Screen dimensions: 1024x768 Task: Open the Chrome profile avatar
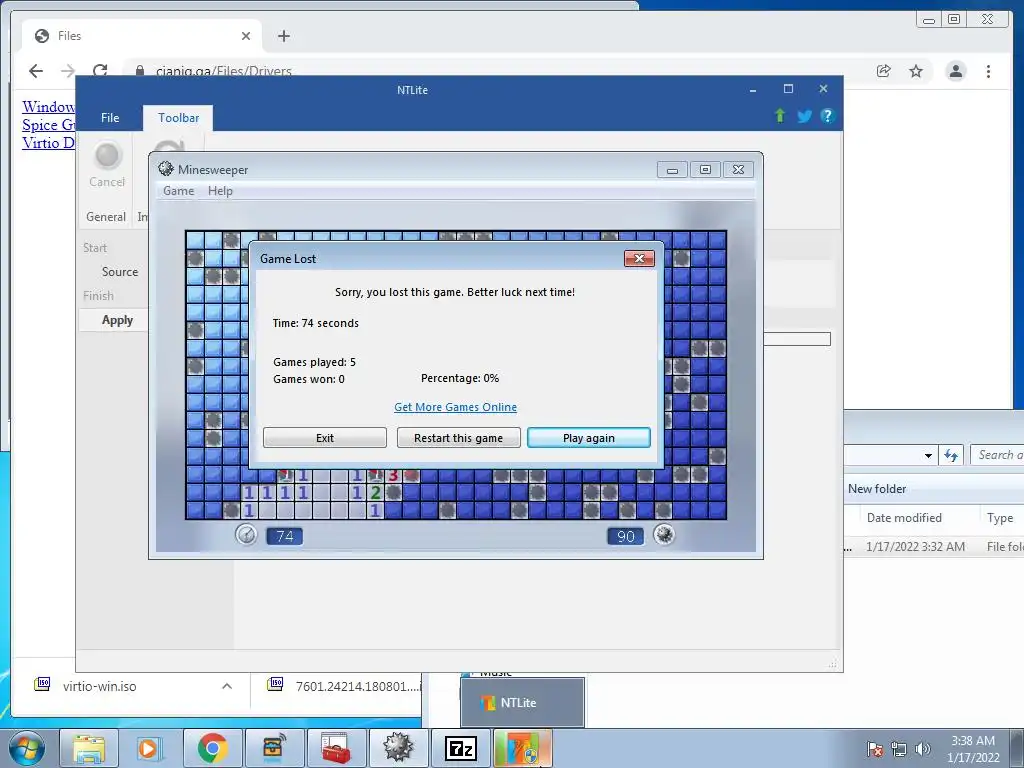[x=955, y=71]
